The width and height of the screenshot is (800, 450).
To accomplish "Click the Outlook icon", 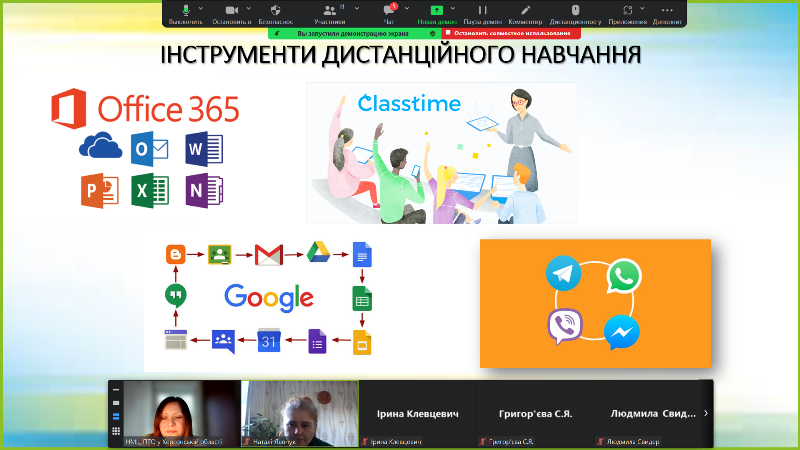I will click(149, 149).
